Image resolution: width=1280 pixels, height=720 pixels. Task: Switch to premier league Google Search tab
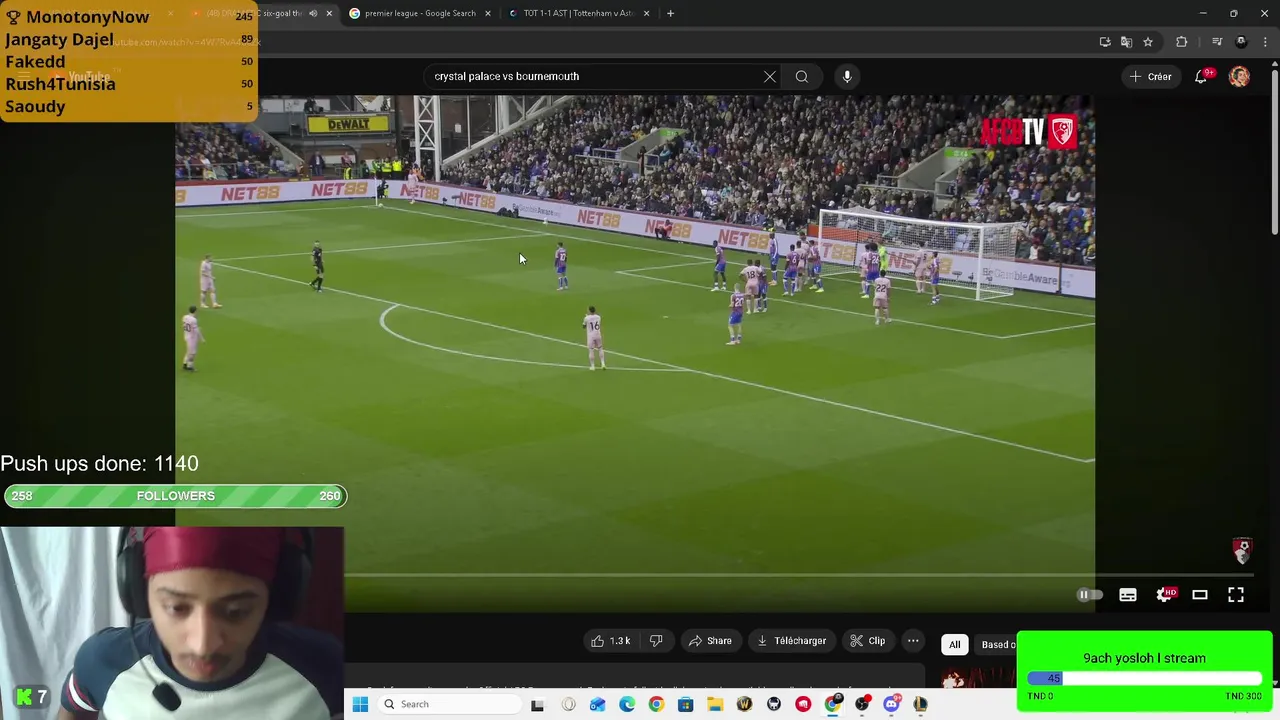click(x=420, y=13)
